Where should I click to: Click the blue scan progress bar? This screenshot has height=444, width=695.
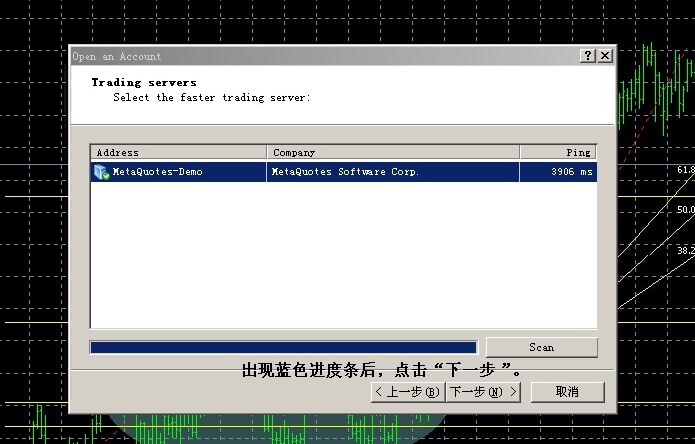point(284,347)
